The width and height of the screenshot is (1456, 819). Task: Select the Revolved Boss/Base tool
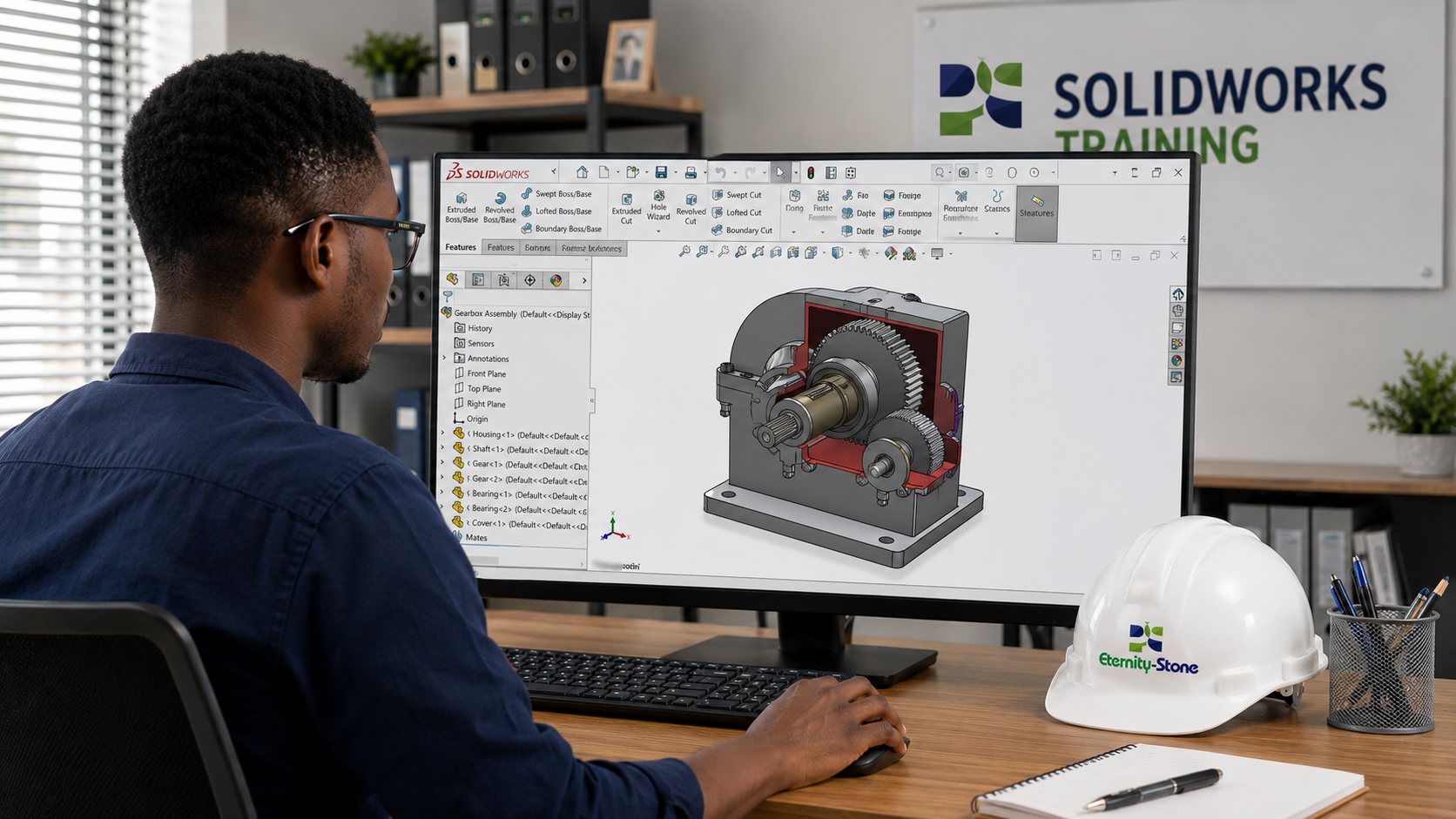(500, 209)
